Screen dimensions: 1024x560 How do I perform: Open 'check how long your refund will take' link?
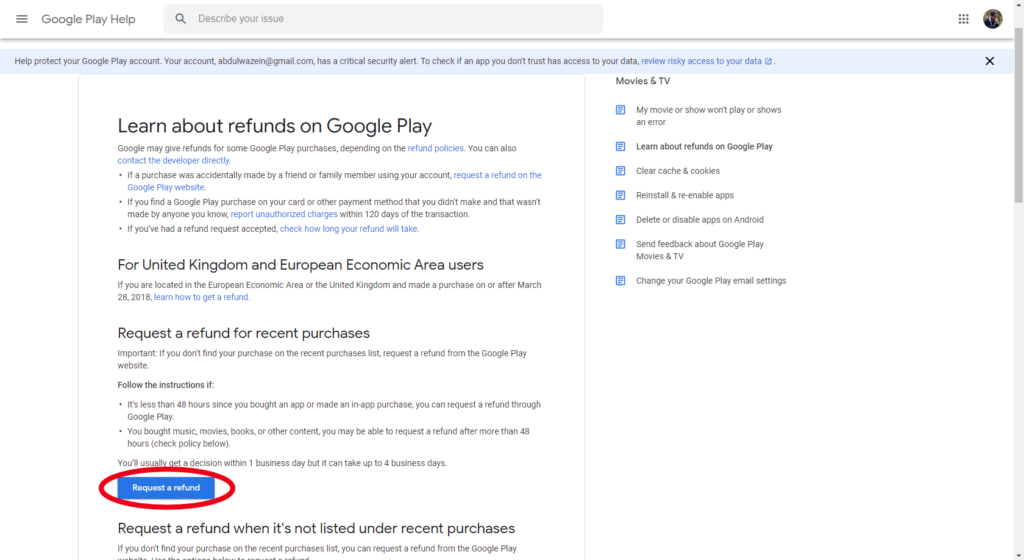(349, 229)
